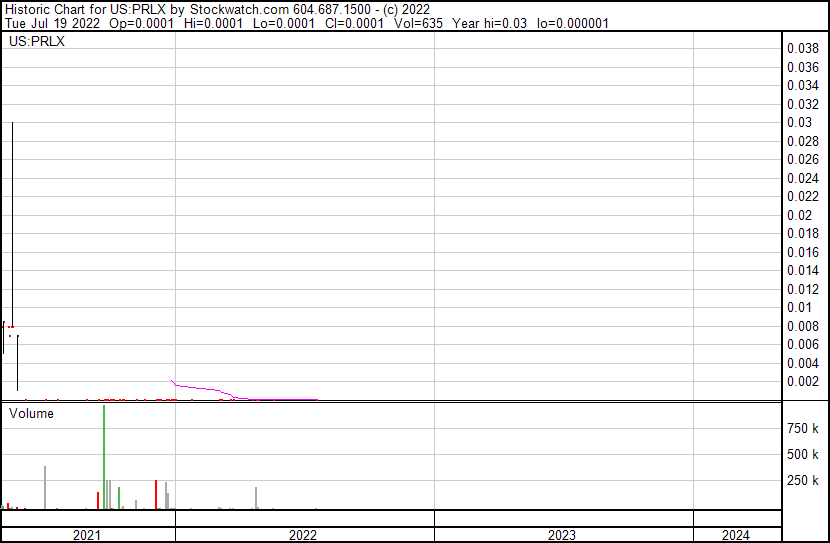Select the 0.002 bottom price label
Viewport: 830px width, 543px height.
pyautogui.click(x=803, y=381)
